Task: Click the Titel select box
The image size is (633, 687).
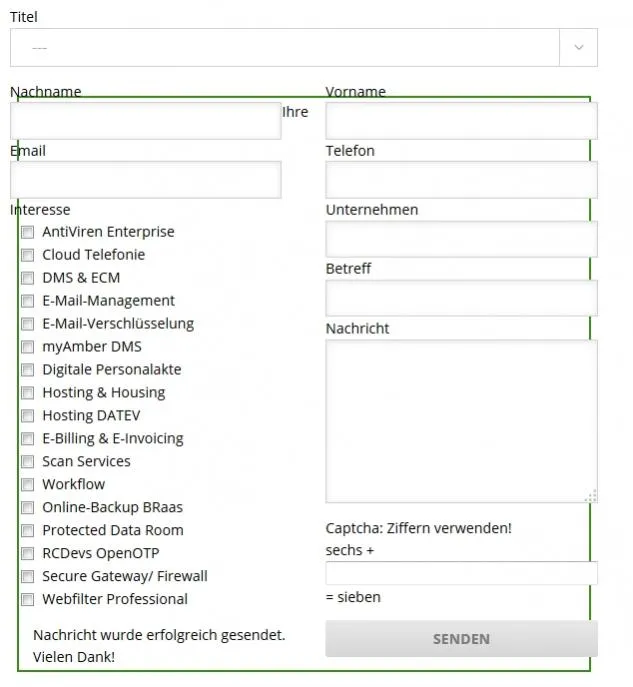Action: pos(304,47)
